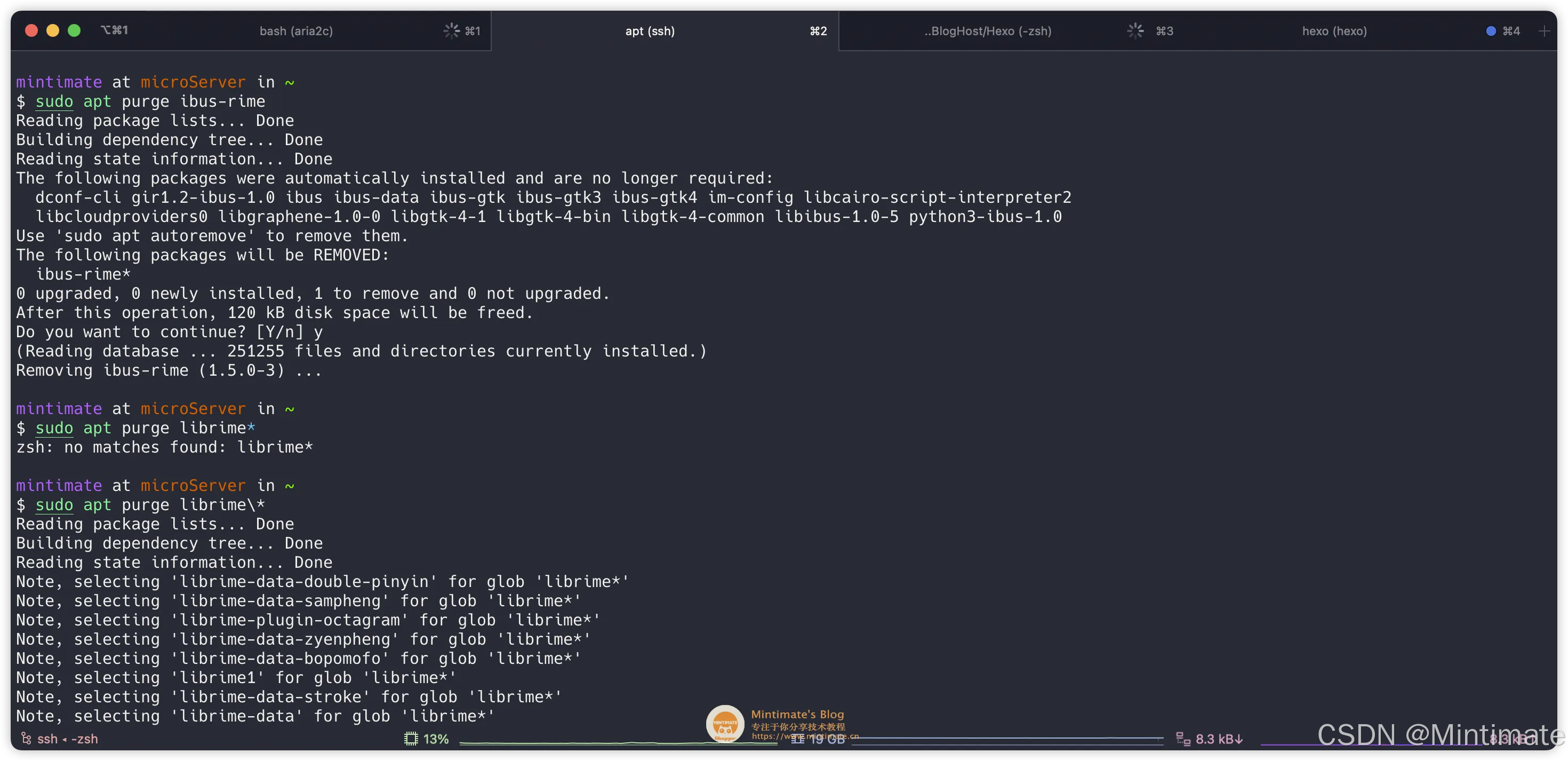Maximize the window with green button
Viewport: 1568px width, 761px height.
point(74,30)
